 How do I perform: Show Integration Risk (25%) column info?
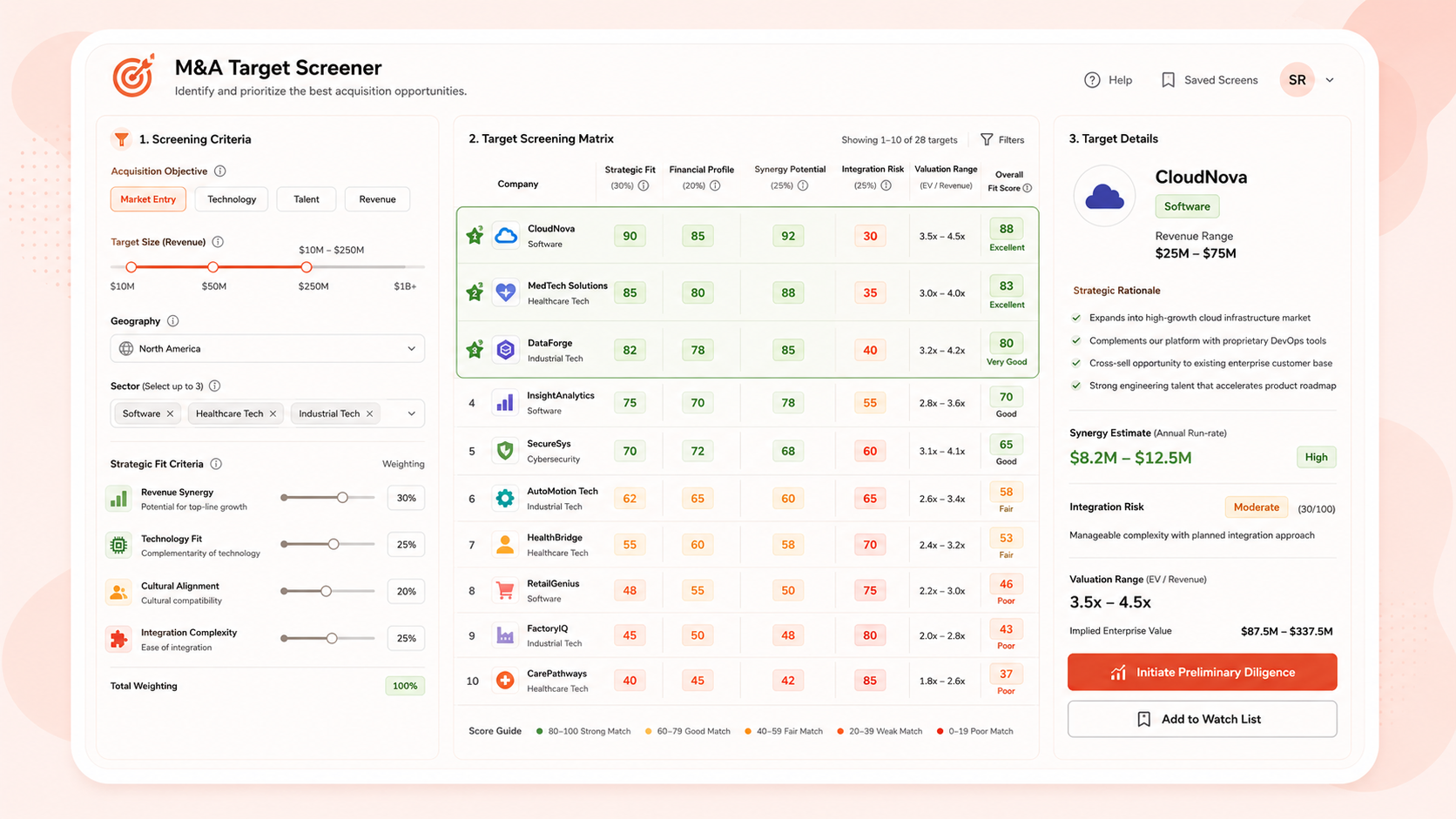point(886,185)
